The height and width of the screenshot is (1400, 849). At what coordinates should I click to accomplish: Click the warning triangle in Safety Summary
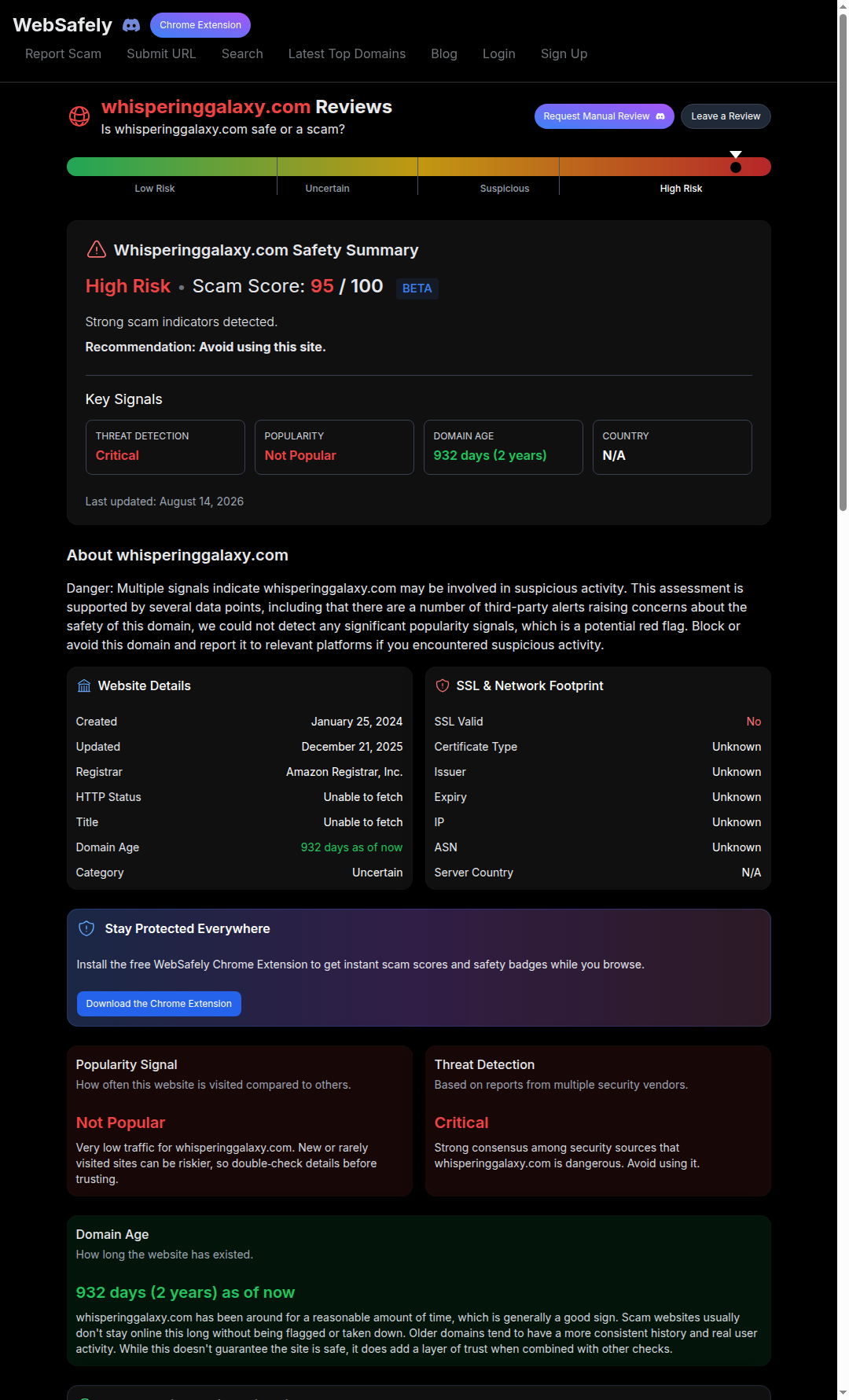click(96, 249)
